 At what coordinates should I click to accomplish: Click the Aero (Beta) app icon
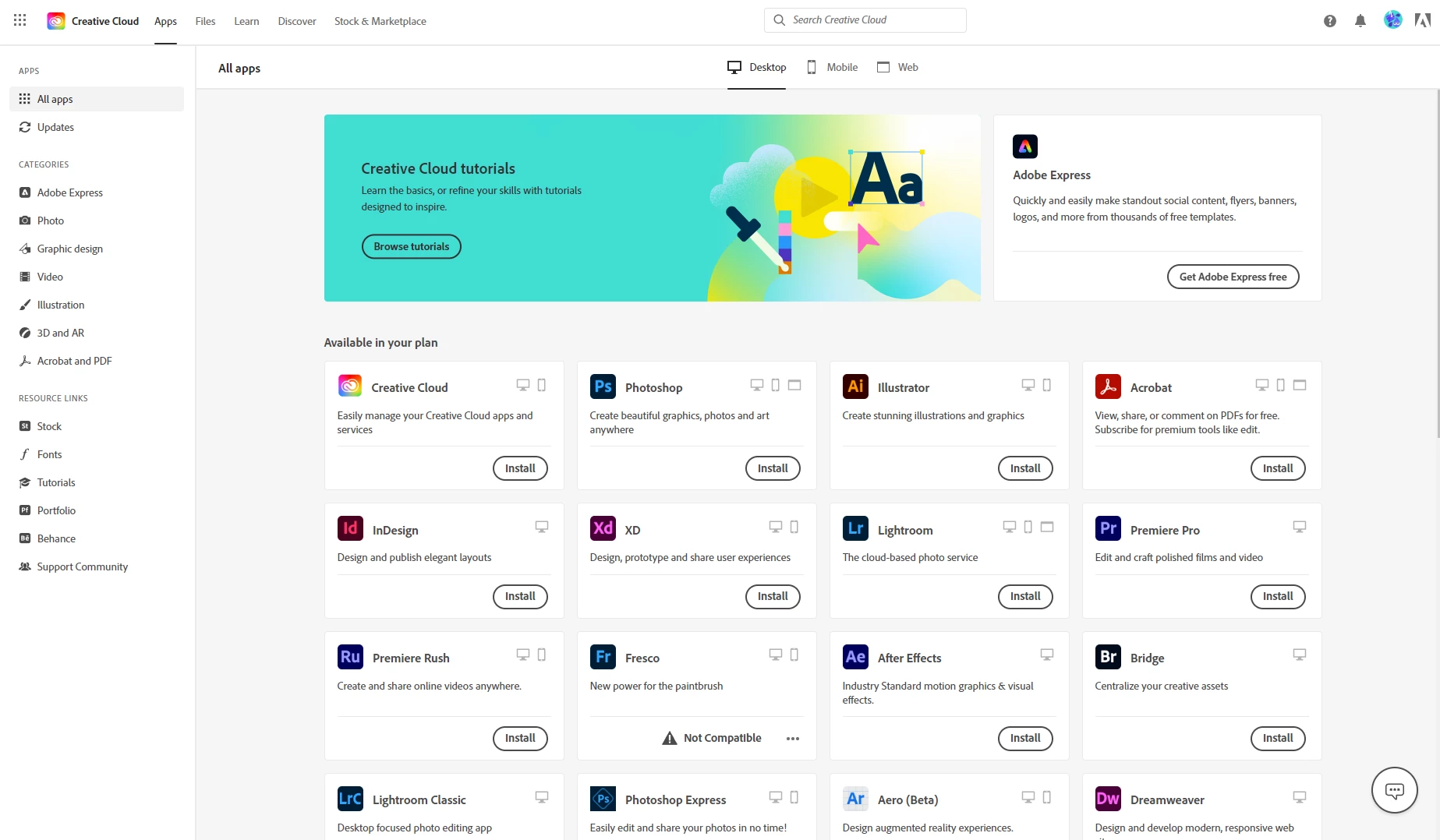pos(856,799)
